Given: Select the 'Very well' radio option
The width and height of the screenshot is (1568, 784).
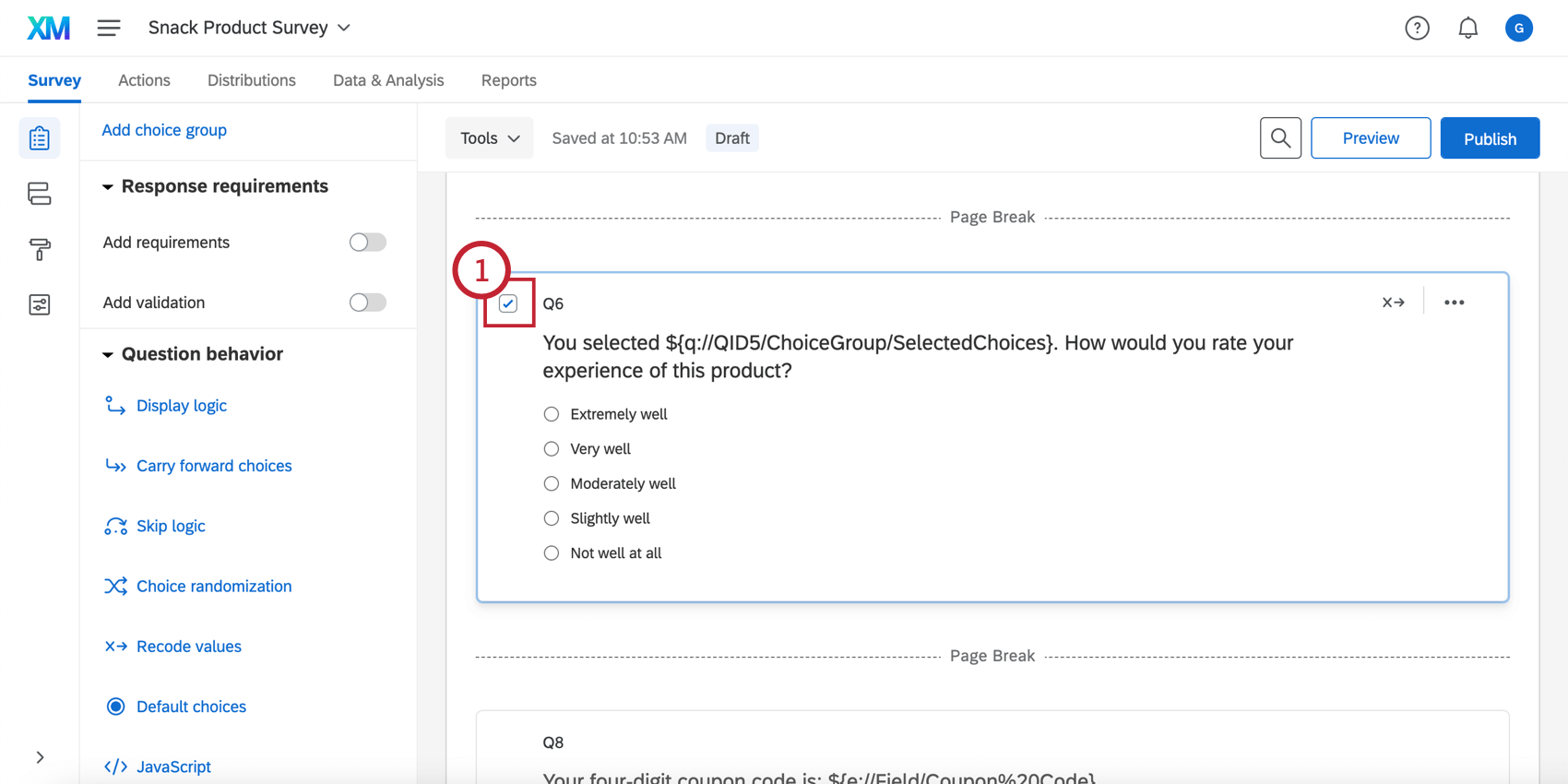Looking at the screenshot, I should [x=552, y=449].
